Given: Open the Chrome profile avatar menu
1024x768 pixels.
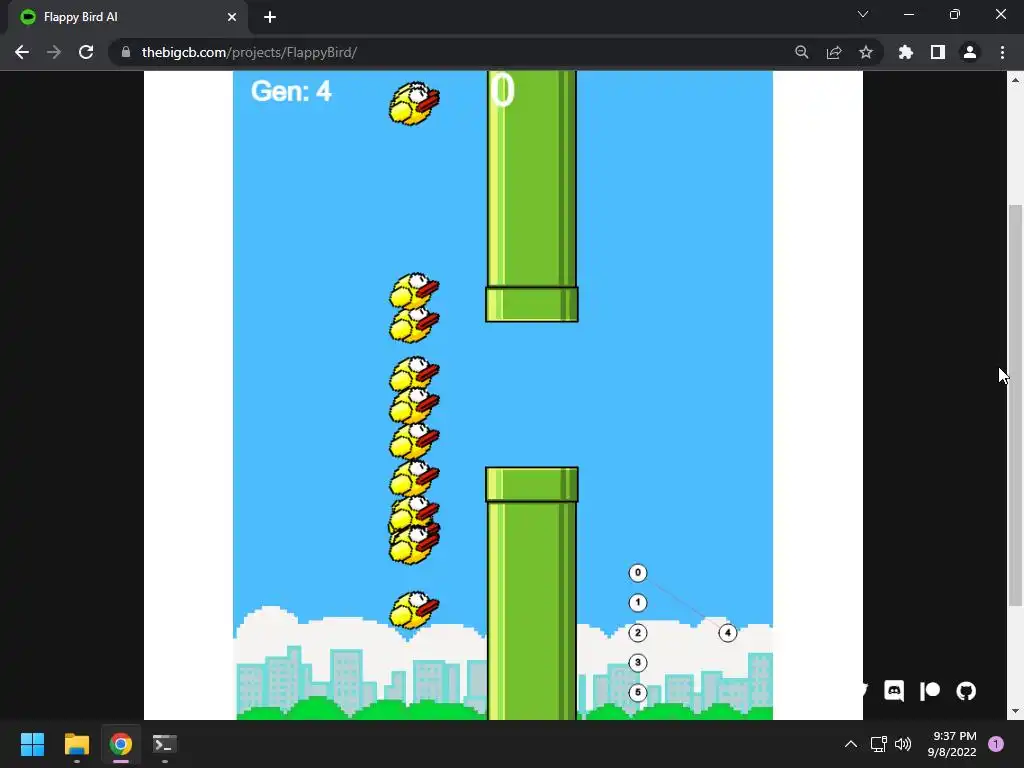Looking at the screenshot, I should pos(969,52).
